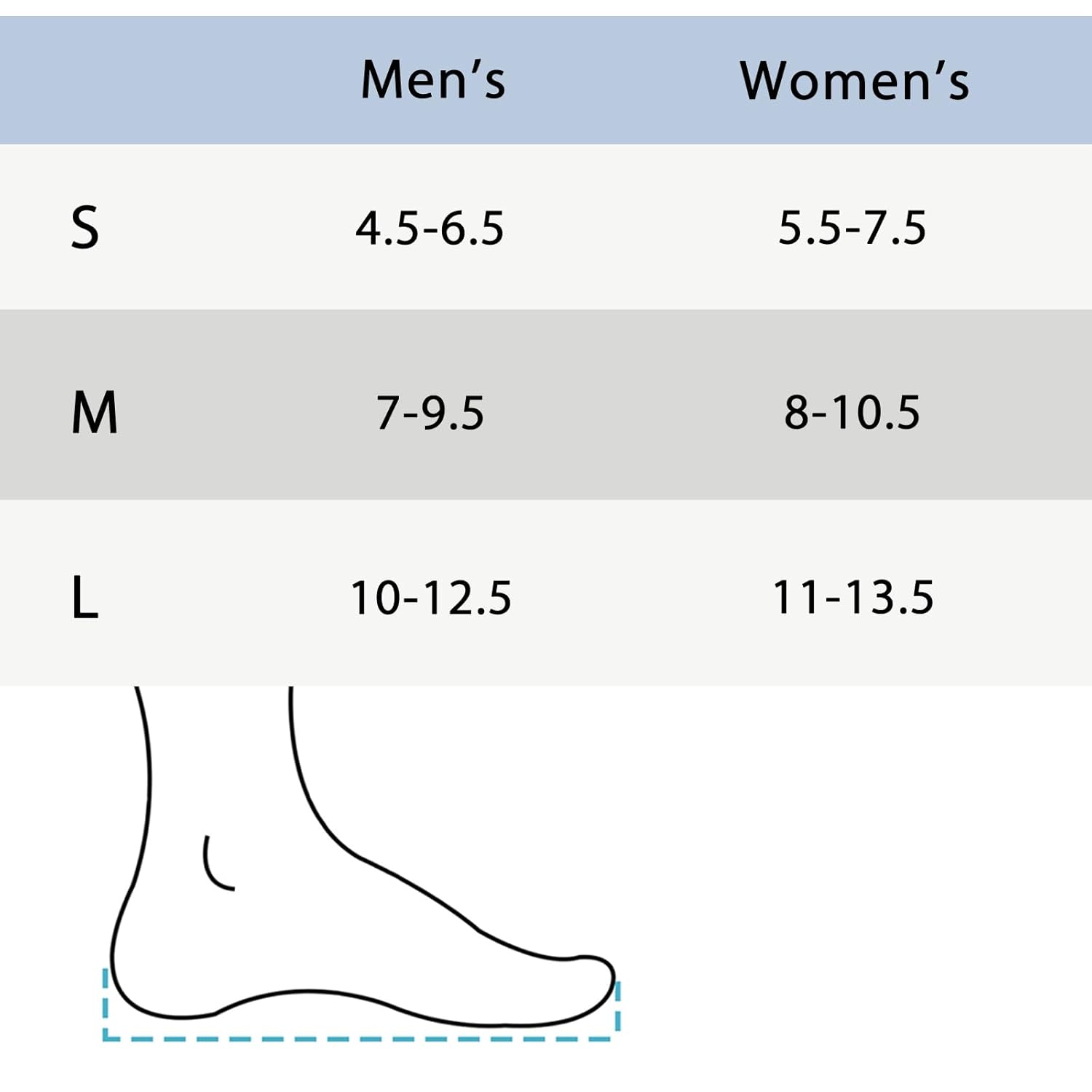The width and height of the screenshot is (1092, 1092).
Task: Click the toe tip of the foot
Action: 610,979
